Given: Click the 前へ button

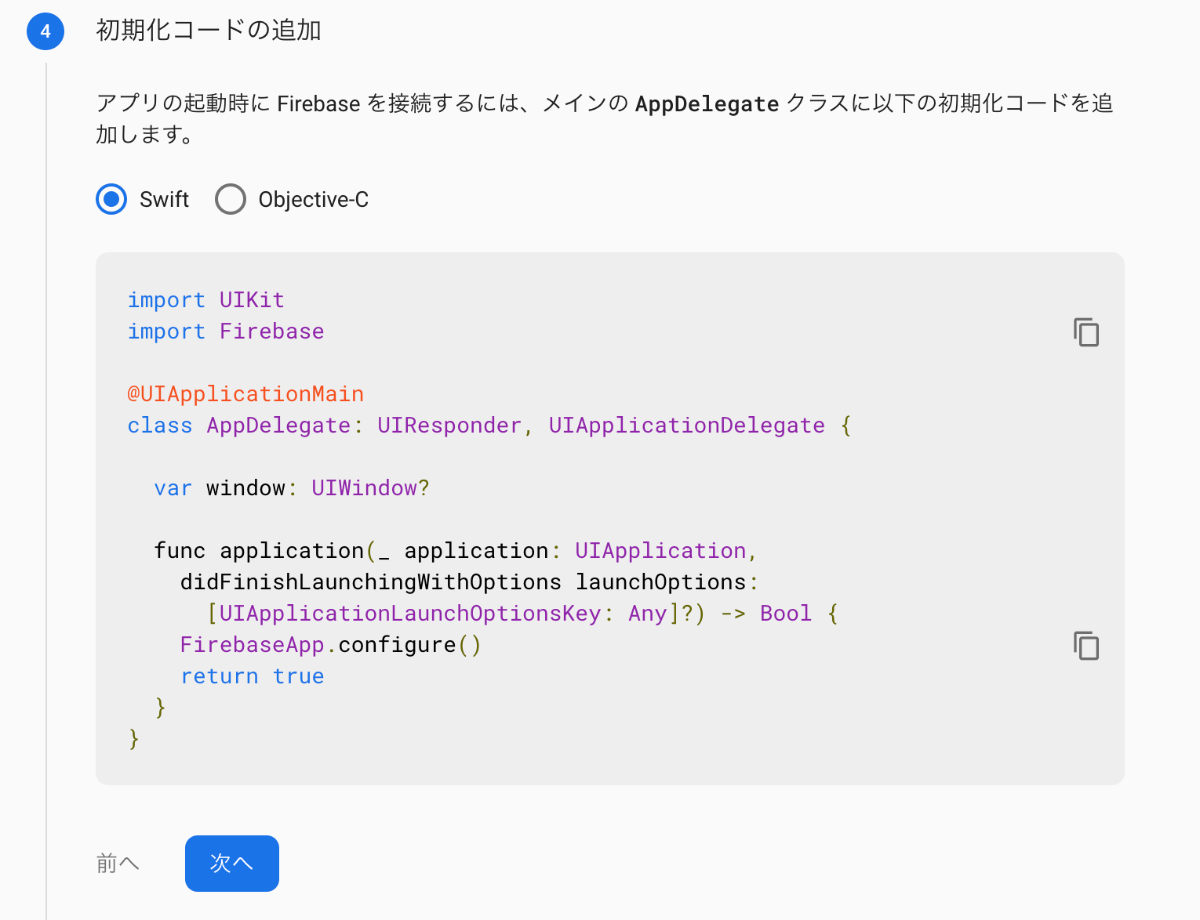Looking at the screenshot, I should [118, 863].
